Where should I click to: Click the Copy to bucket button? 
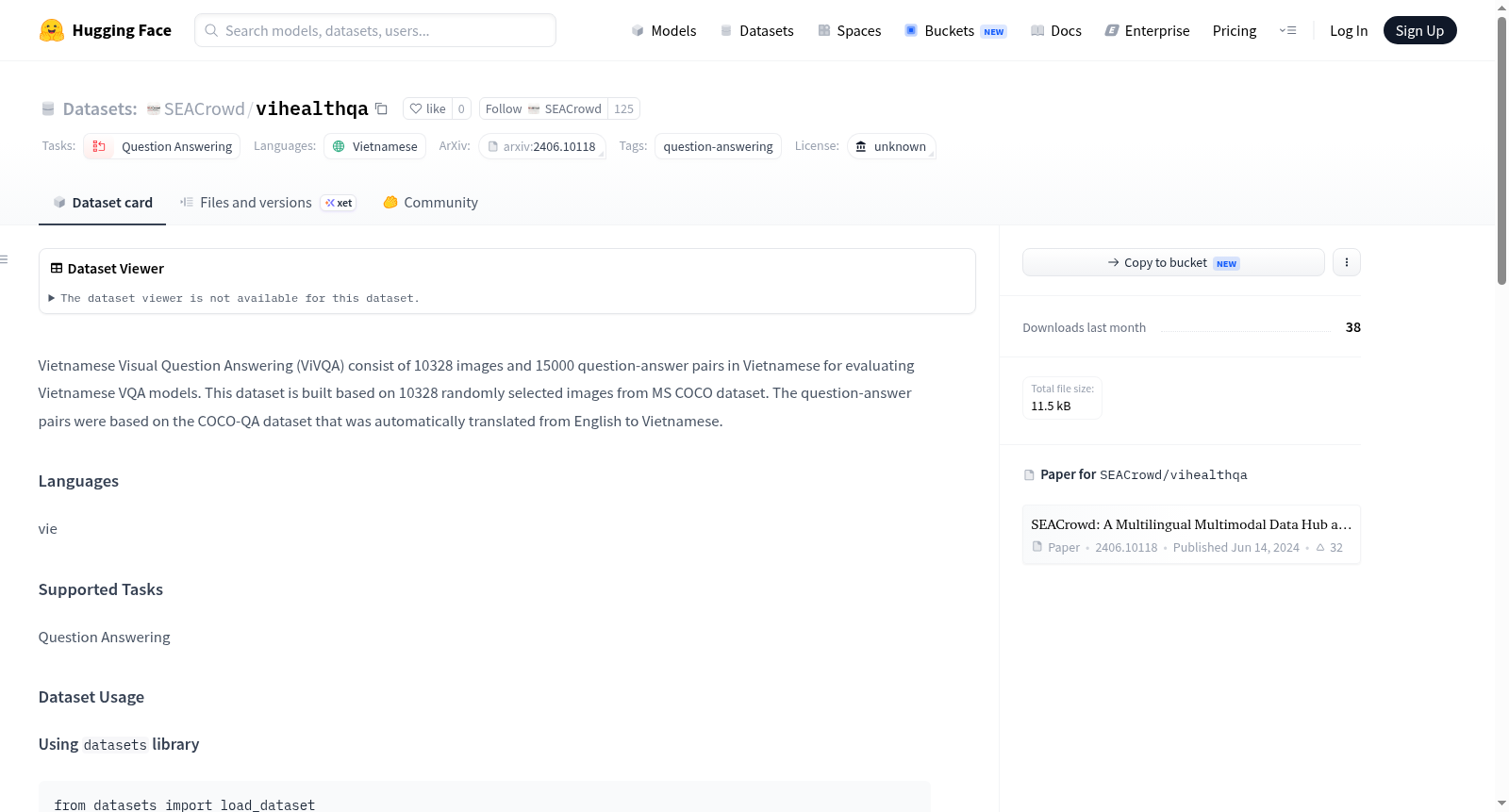[1173, 262]
